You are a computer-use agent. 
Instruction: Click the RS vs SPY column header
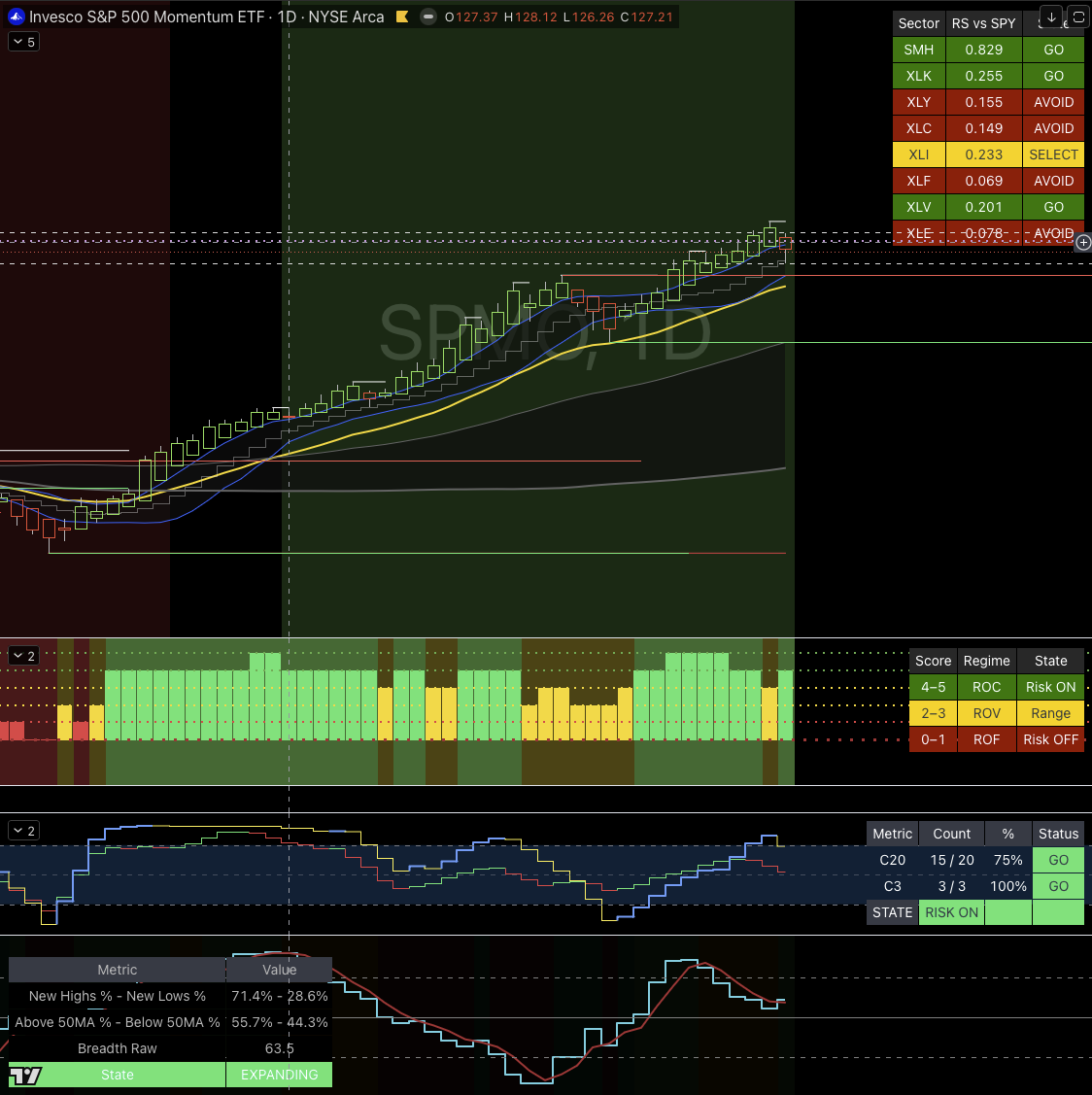983,23
